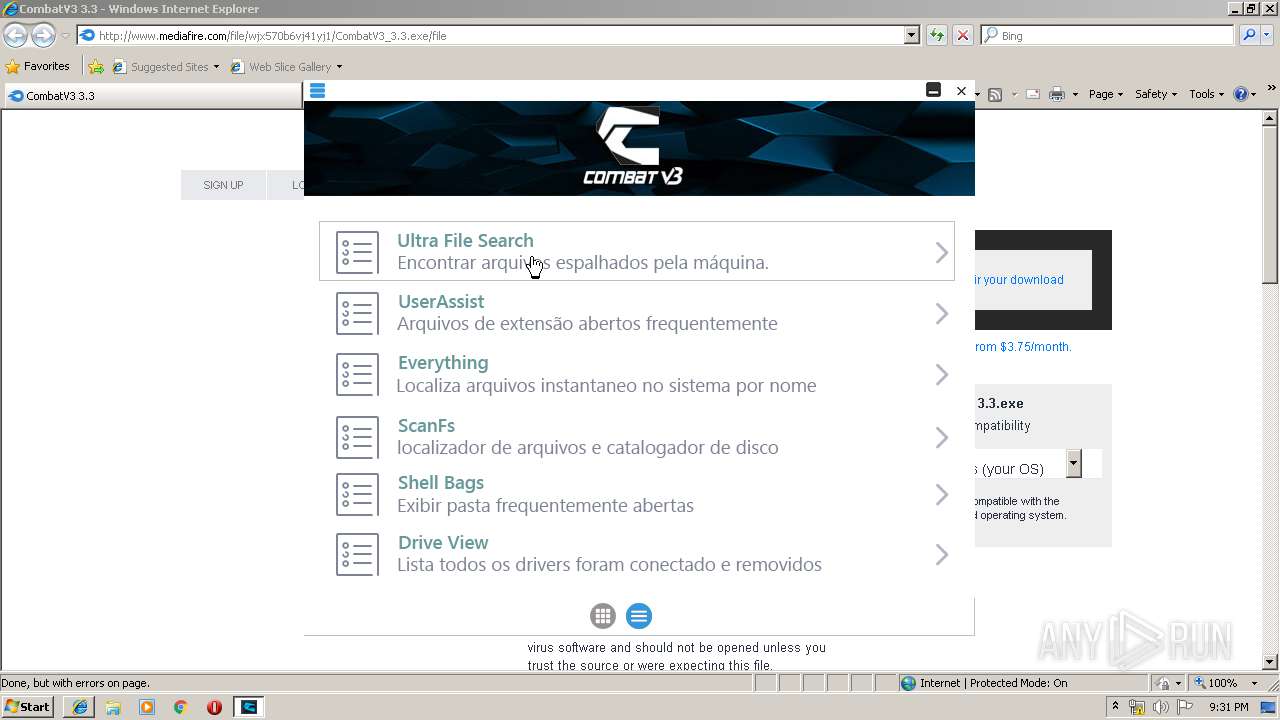1280x720 pixels.
Task: Click the Shell Bags list icon
Action: tap(357, 495)
